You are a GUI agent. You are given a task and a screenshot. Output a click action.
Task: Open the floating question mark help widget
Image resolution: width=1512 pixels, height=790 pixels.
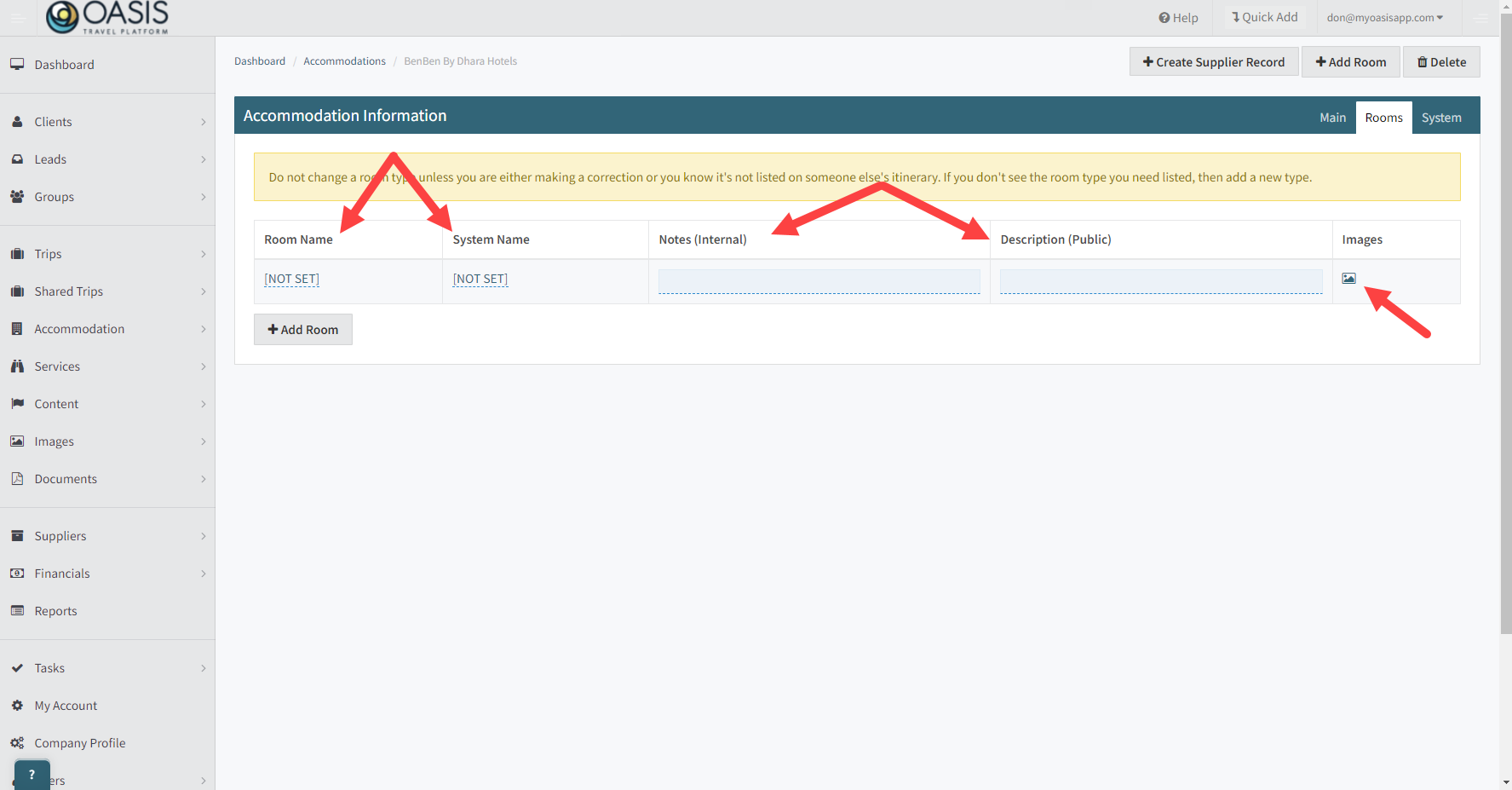[32, 775]
